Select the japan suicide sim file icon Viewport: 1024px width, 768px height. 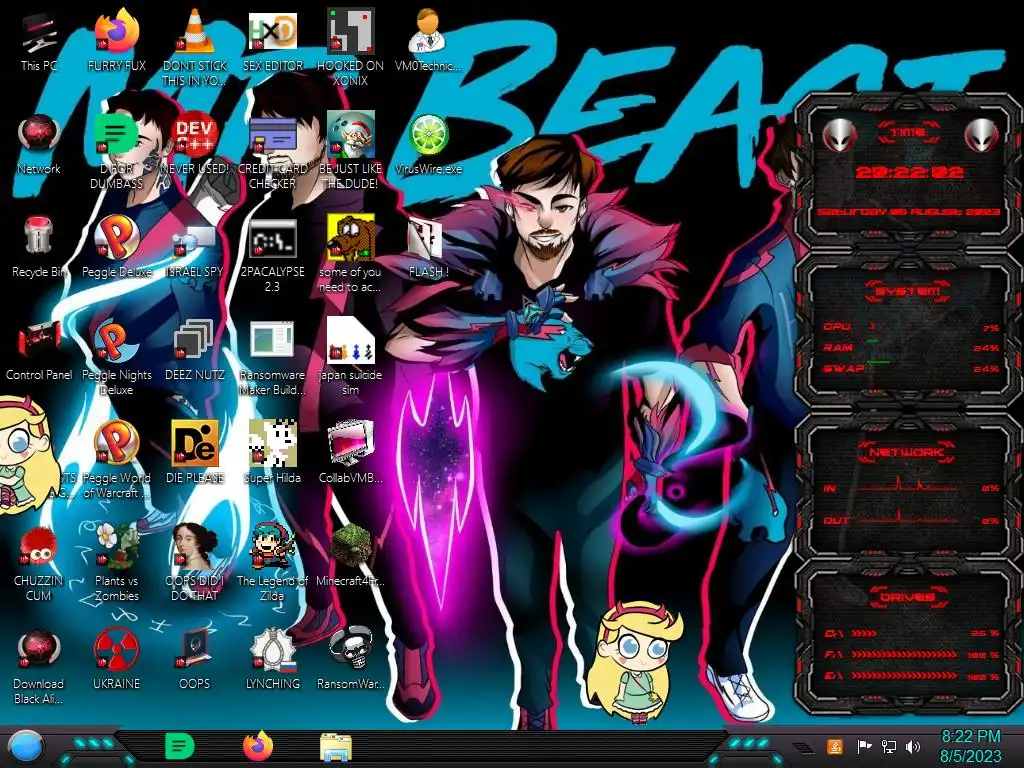pos(350,358)
